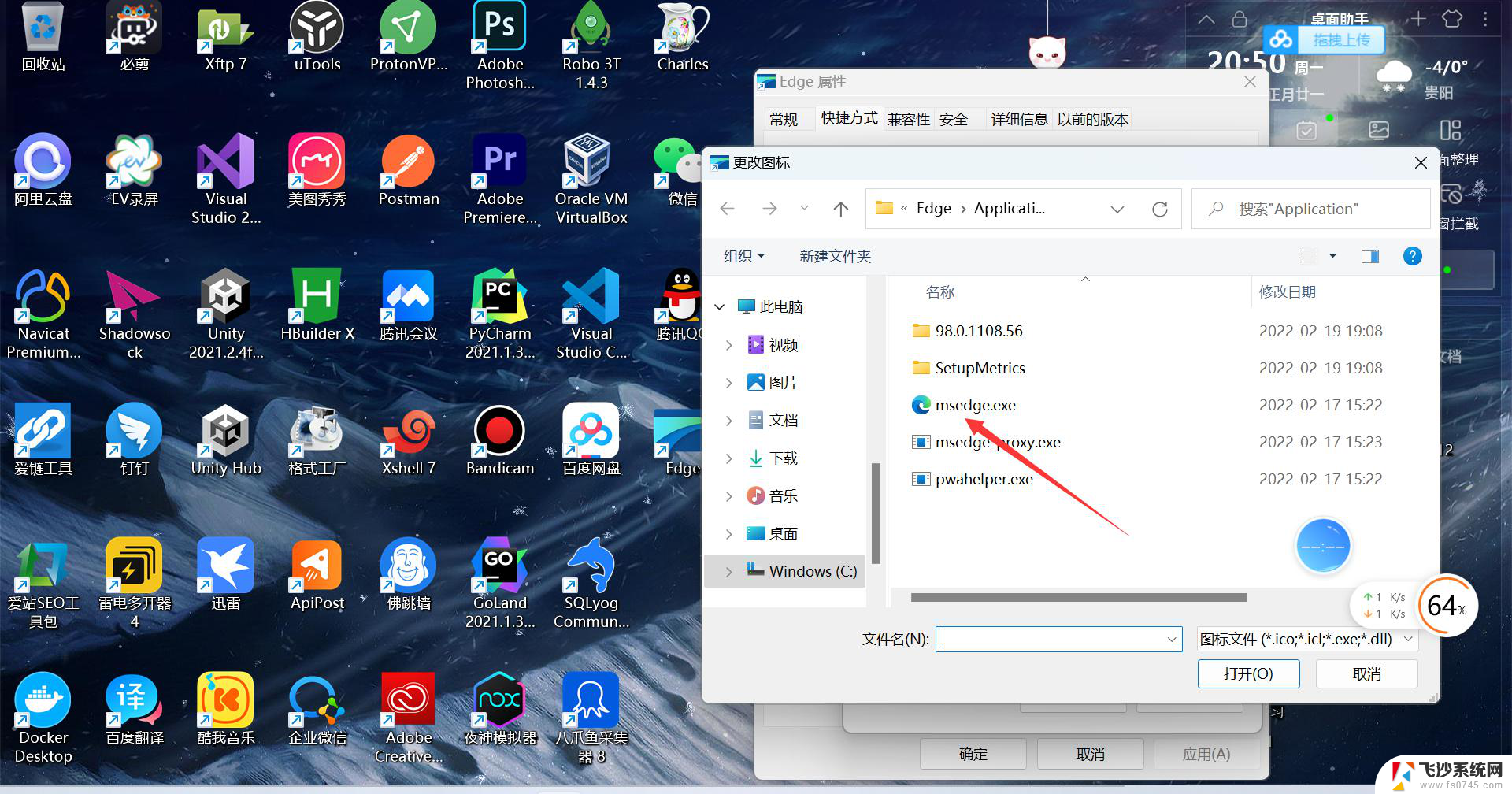Open Adobe Premiere shortcut
The height and width of the screenshot is (794, 1512).
point(500,180)
